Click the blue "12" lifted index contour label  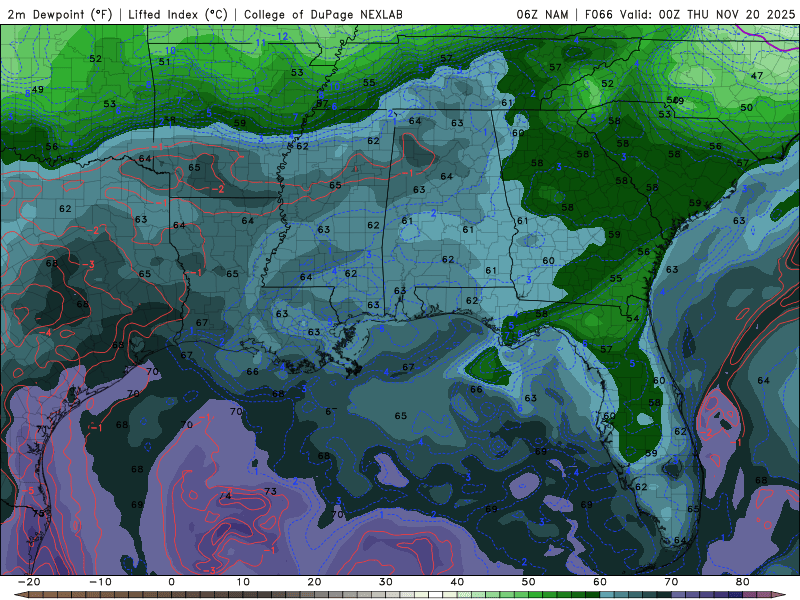(x=283, y=36)
